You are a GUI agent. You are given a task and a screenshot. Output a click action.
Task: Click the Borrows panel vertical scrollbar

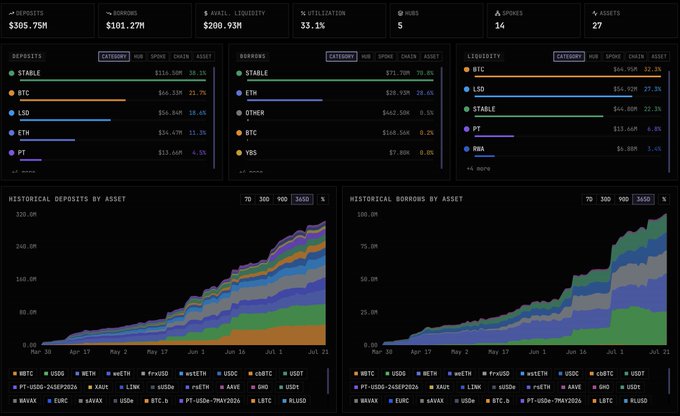[x=441, y=118]
